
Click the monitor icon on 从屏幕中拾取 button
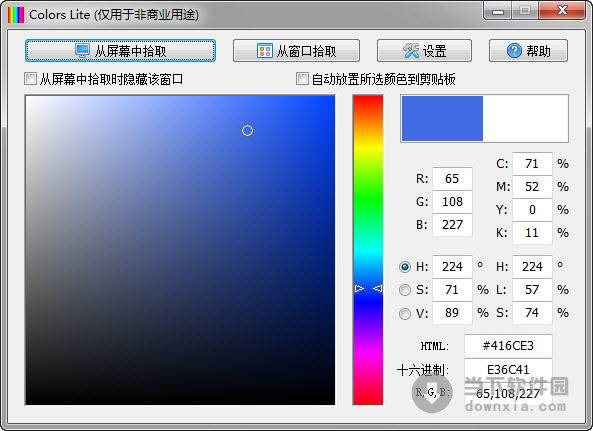click(x=82, y=51)
